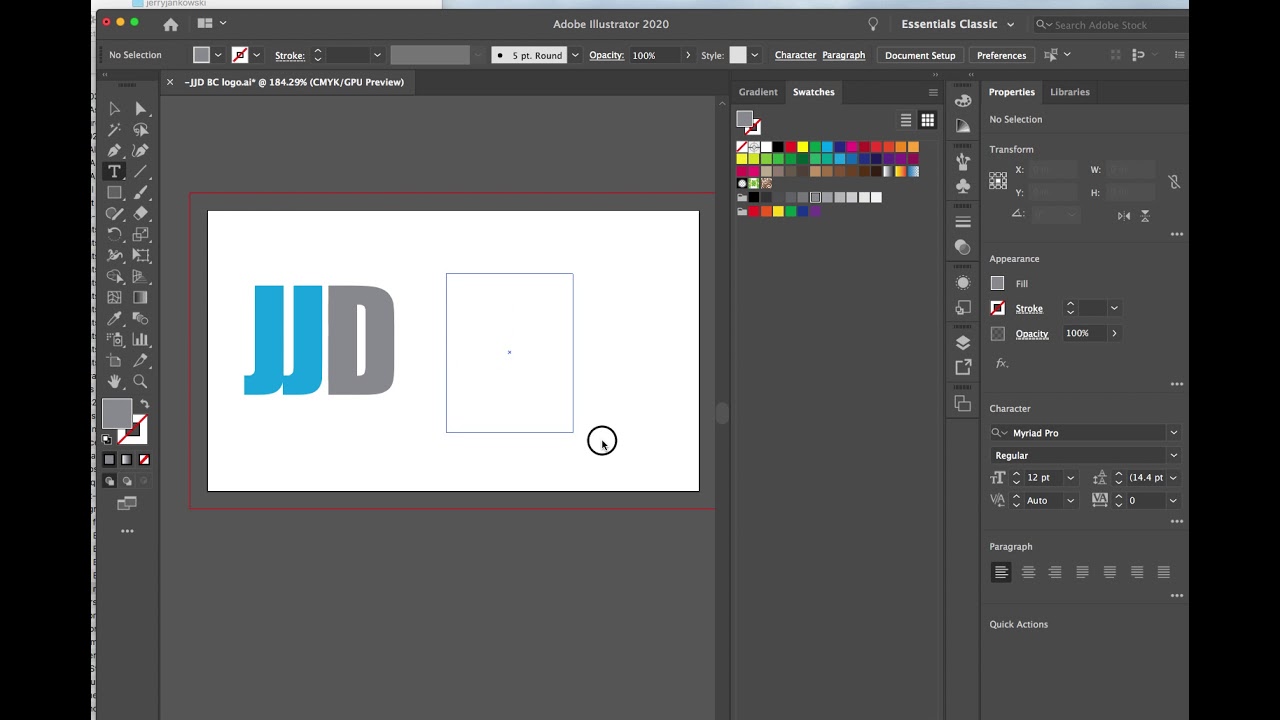Viewport: 1280px width, 720px height.
Task: Open the Paragraph panel link in control bar
Action: pyautogui.click(x=844, y=55)
